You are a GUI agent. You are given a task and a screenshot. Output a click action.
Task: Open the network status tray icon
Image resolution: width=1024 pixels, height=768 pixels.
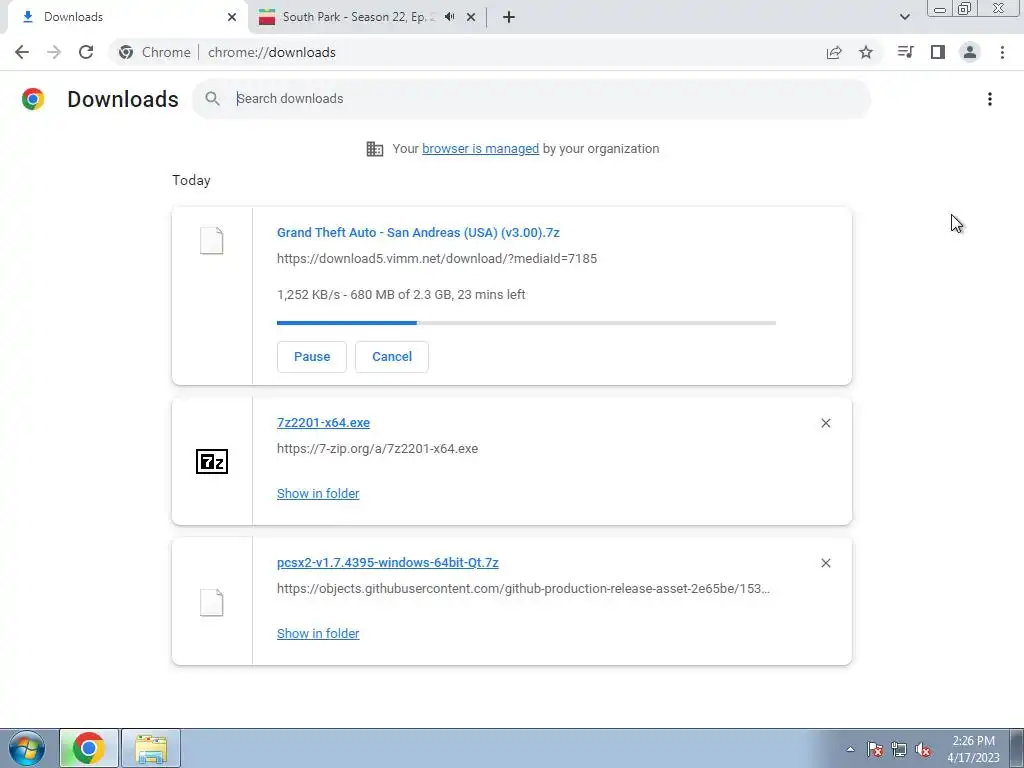(x=899, y=749)
